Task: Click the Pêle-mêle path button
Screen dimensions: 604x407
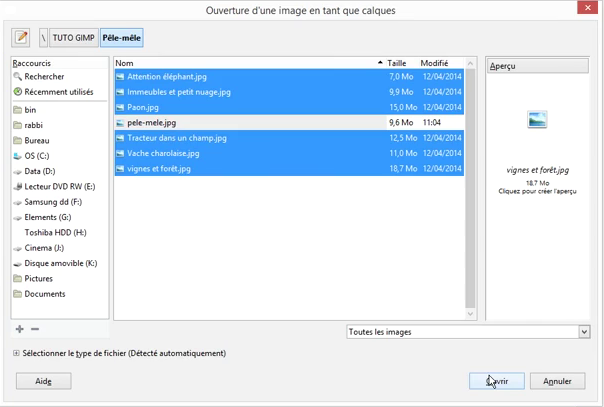Action: coord(121,38)
